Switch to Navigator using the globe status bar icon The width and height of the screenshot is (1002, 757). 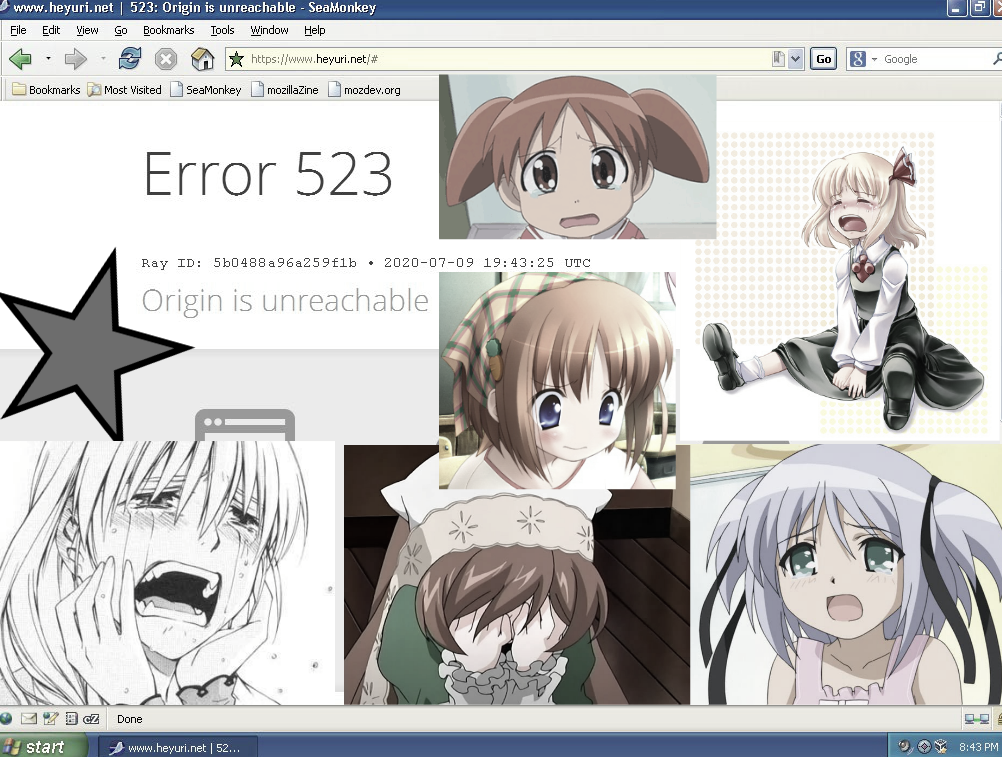click(6, 718)
